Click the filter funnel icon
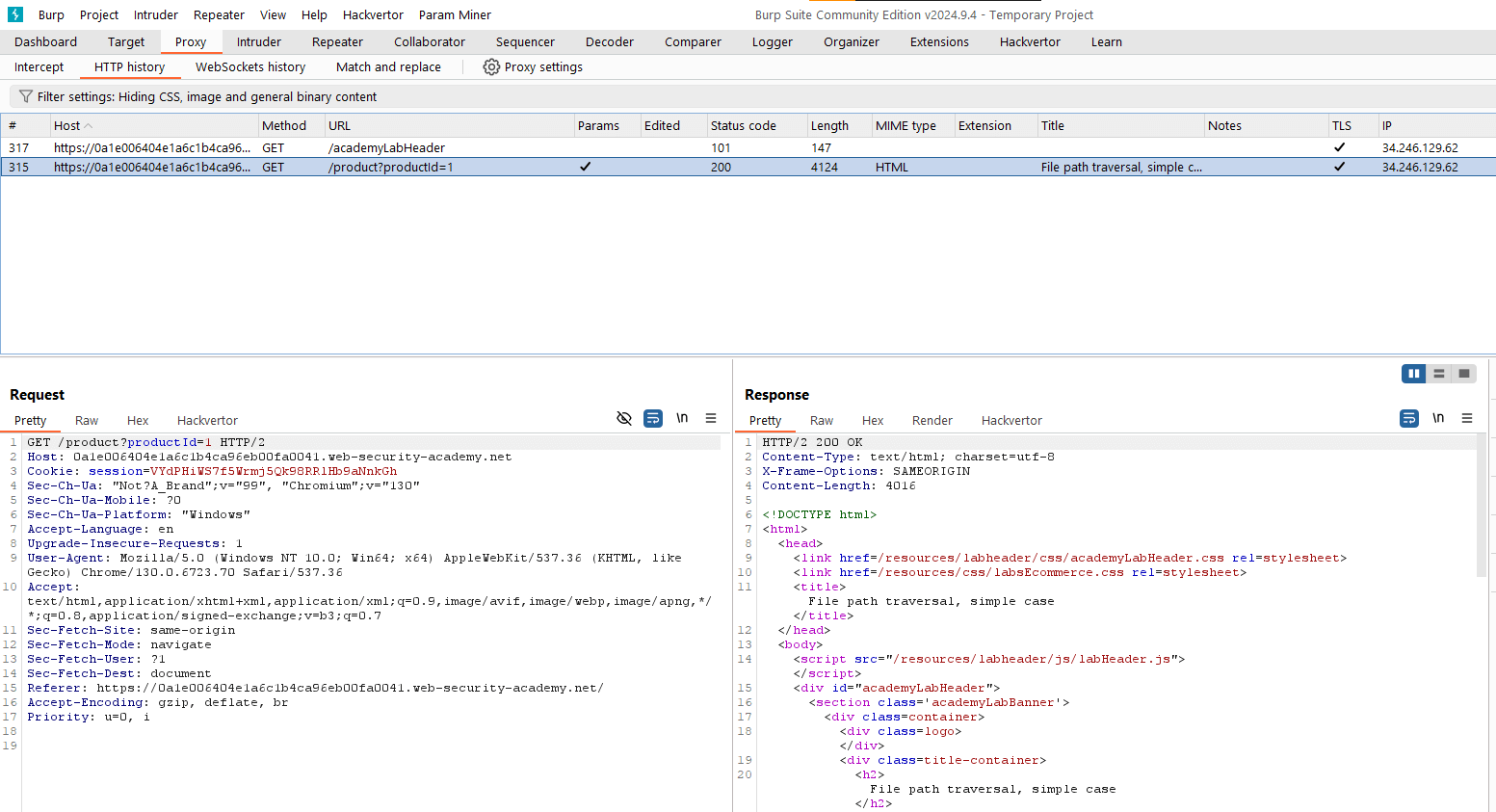Viewport: 1496px width, 812px height. (x=26, y=96)
